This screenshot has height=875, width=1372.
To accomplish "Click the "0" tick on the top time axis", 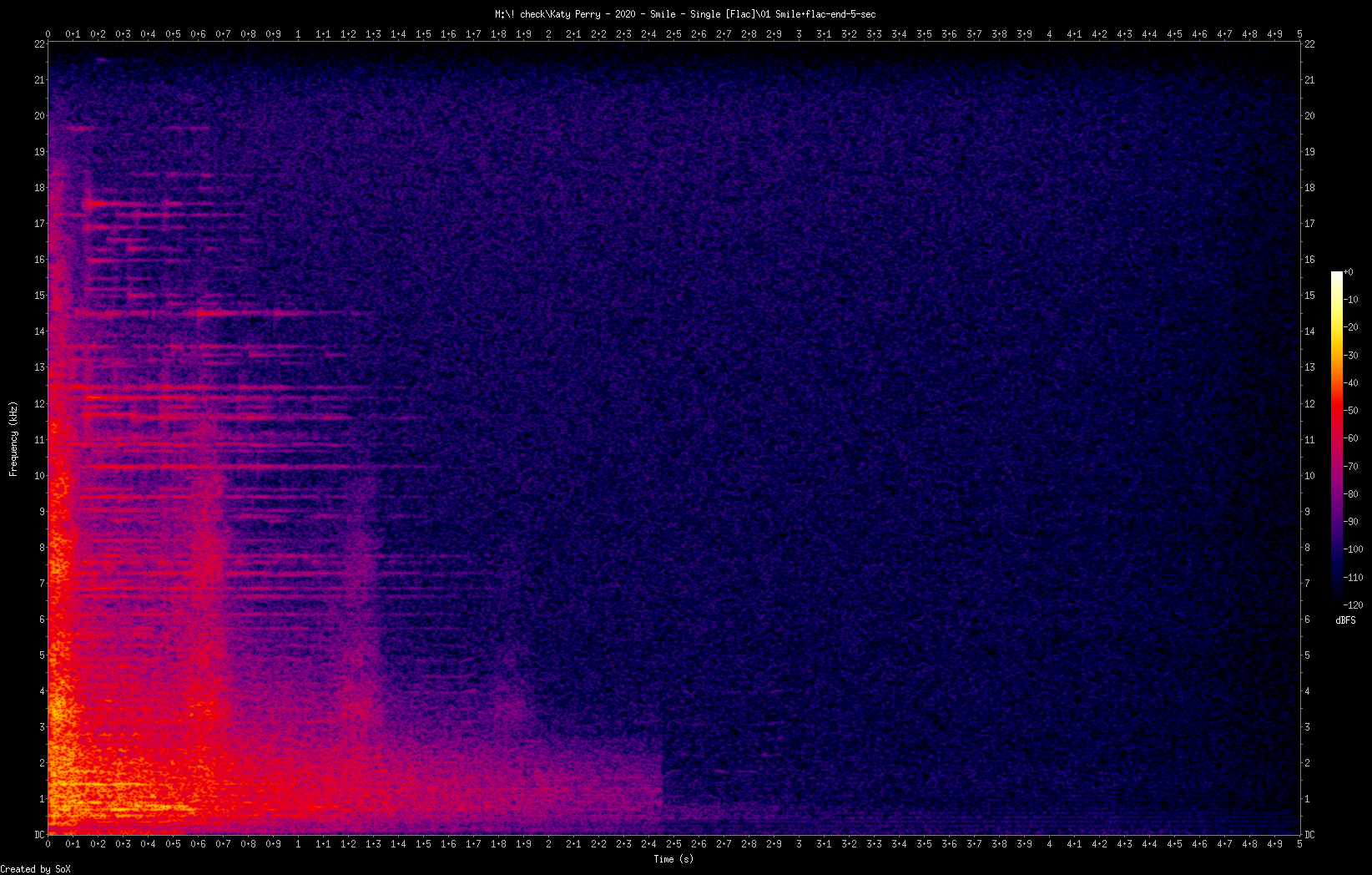I will tap(48, 34).
